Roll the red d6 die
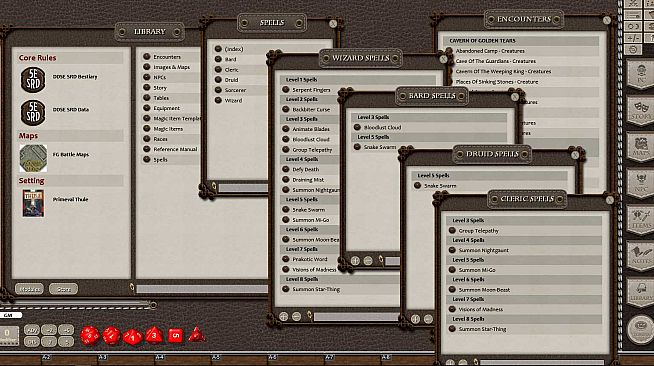The height and width of the screenshot is (366, 654). click(175, 336)
